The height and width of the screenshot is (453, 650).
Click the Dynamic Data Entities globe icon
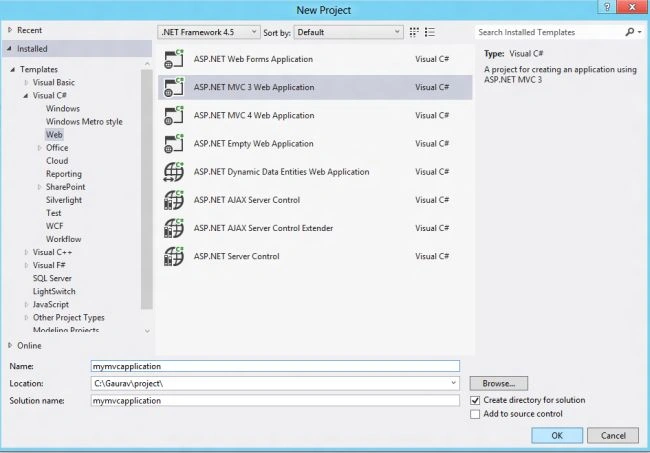click(174, 172)
